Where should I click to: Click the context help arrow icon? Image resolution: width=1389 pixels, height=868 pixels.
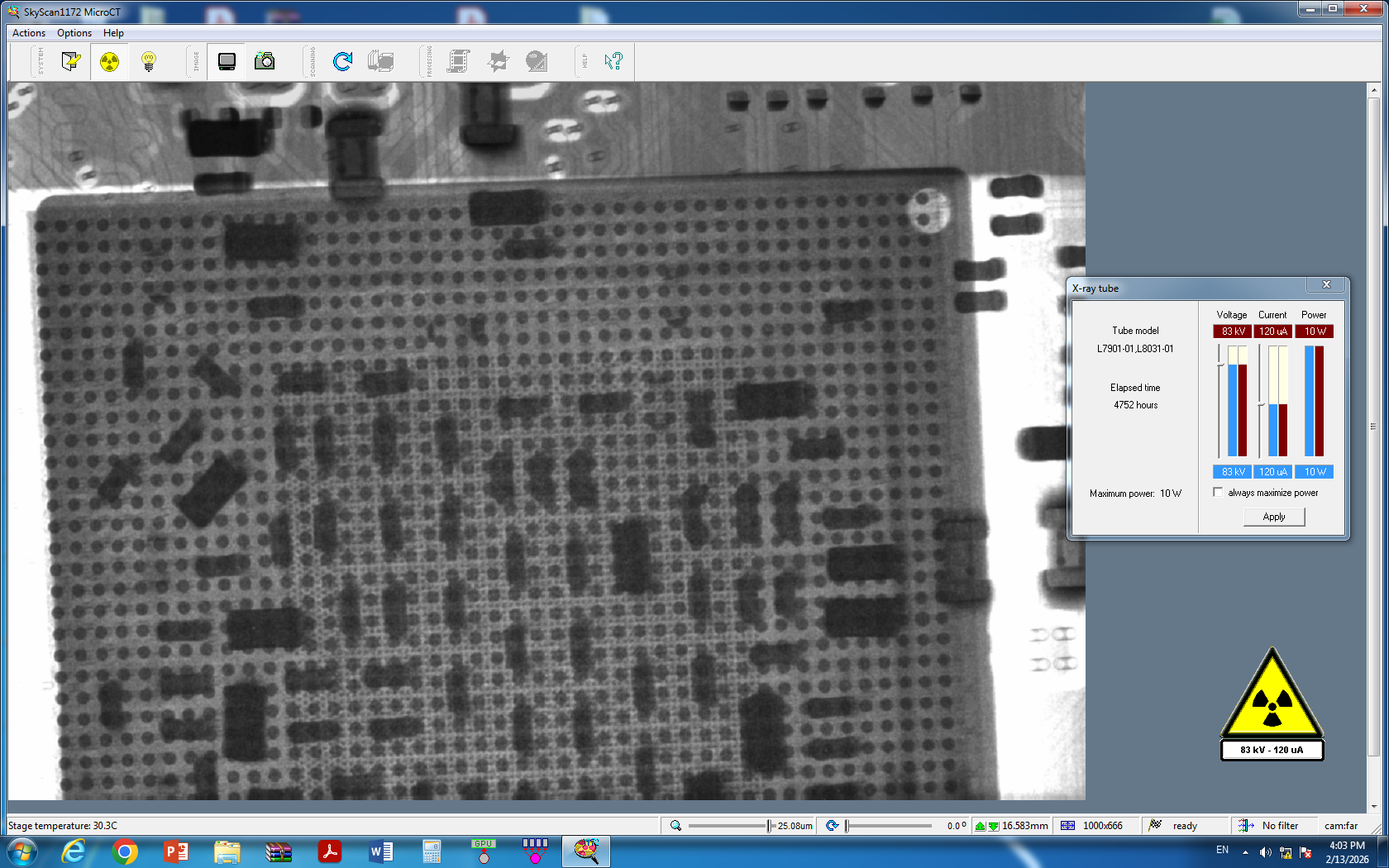point(613,61)
